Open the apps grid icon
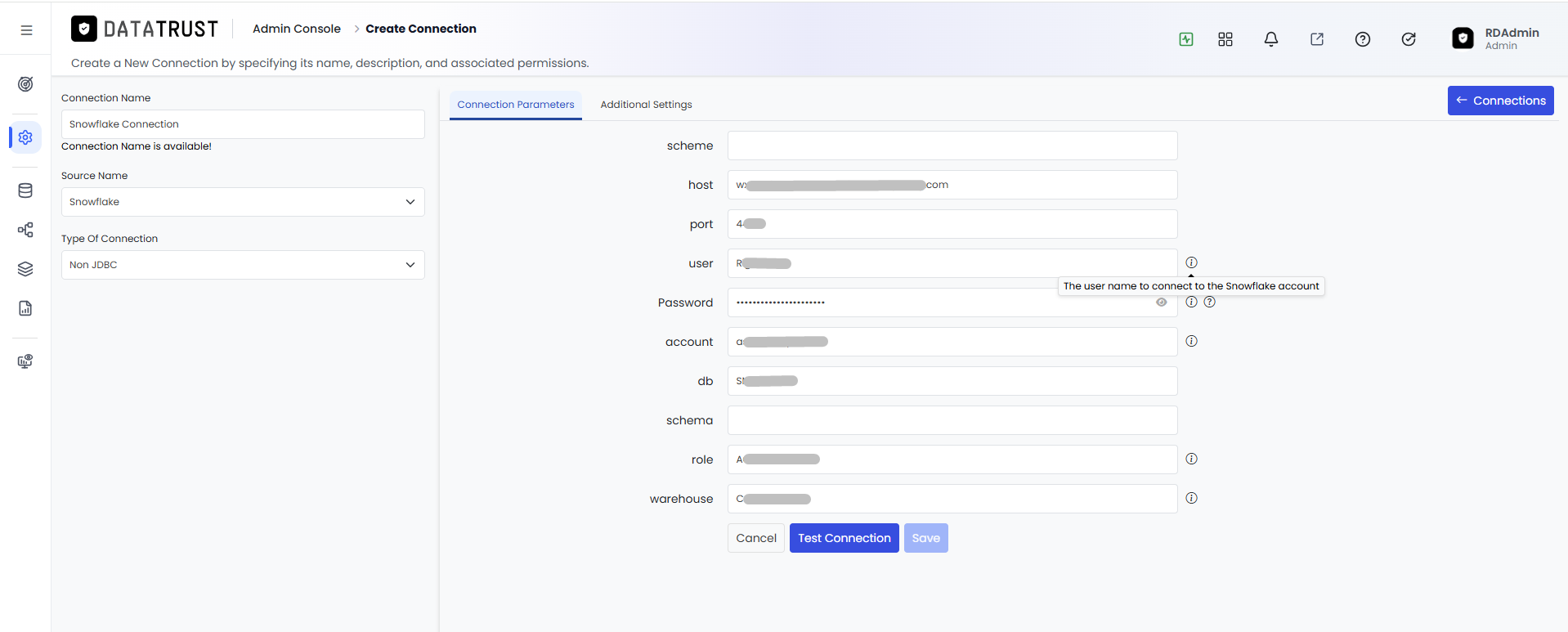The image size is (1568, 632). pyautogui.click(x=1225, y=39)
